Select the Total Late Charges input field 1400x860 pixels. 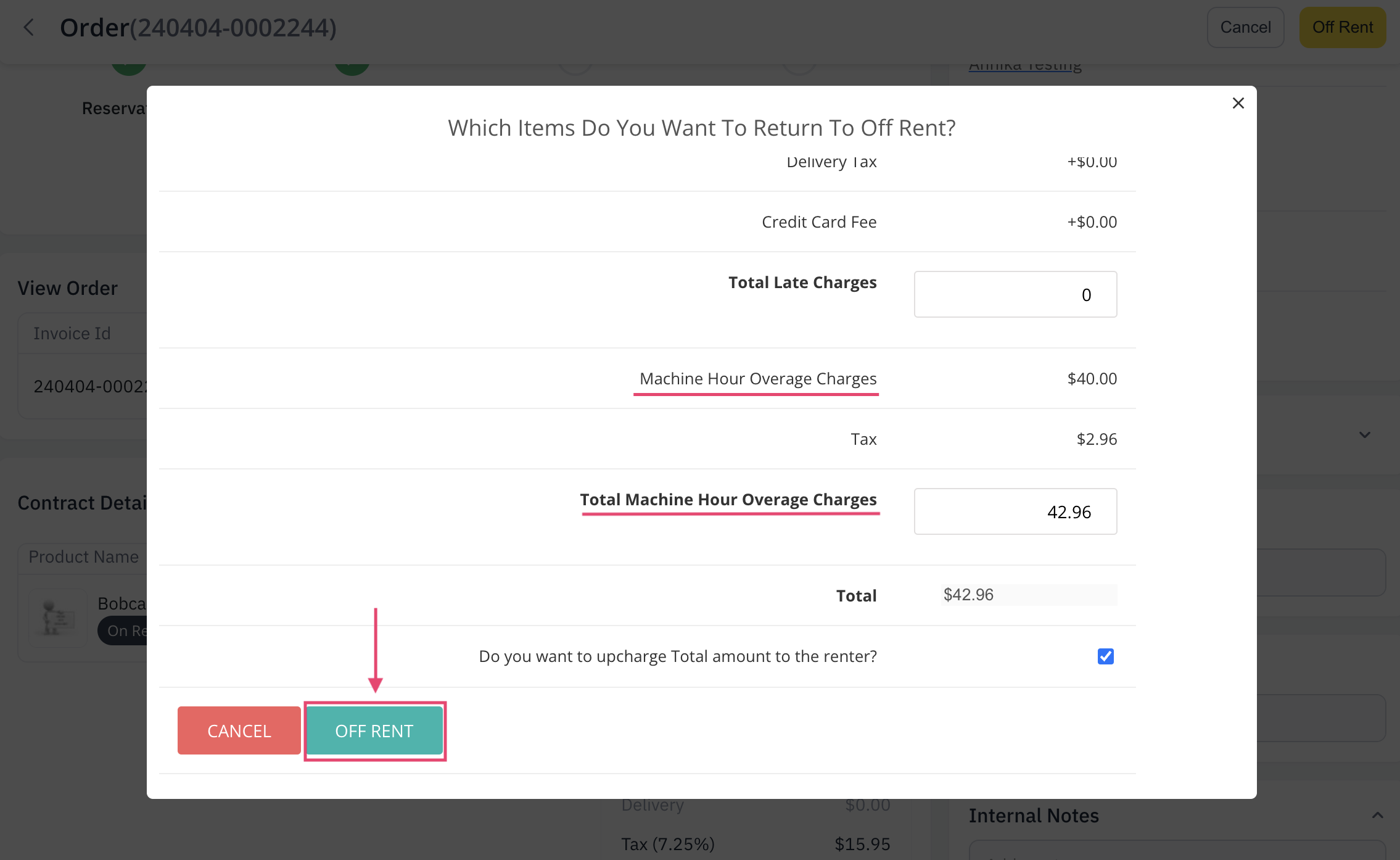click(x=1015, y=294)
